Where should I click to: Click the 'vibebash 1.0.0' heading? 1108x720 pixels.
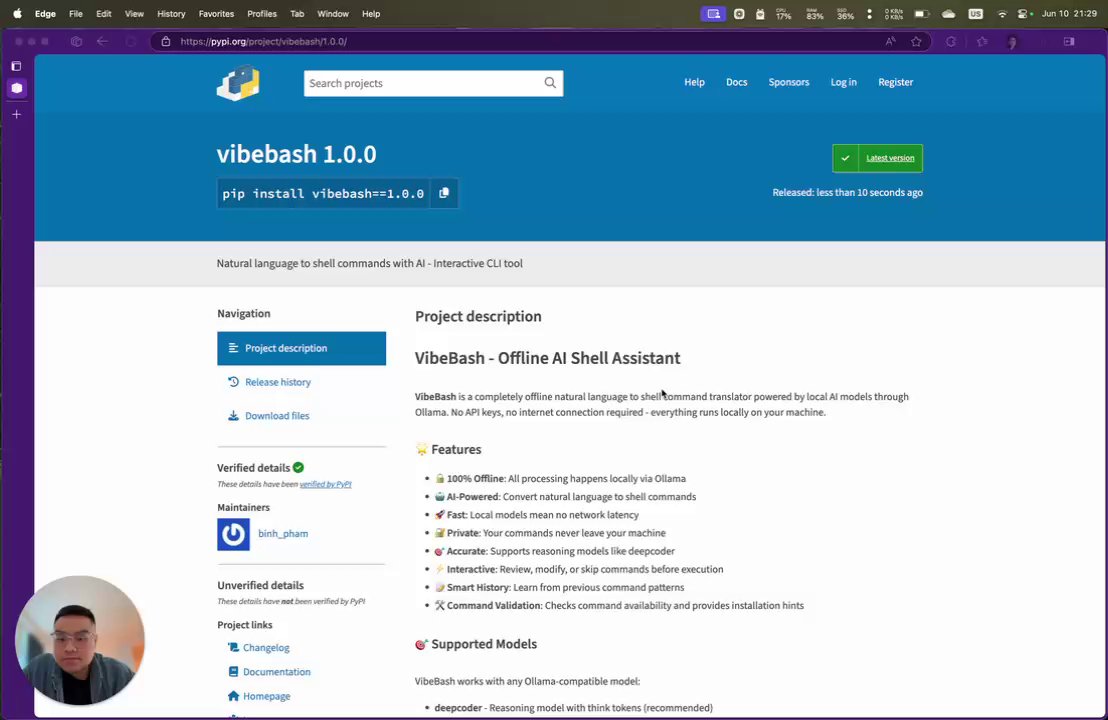(x=297, y=153)
